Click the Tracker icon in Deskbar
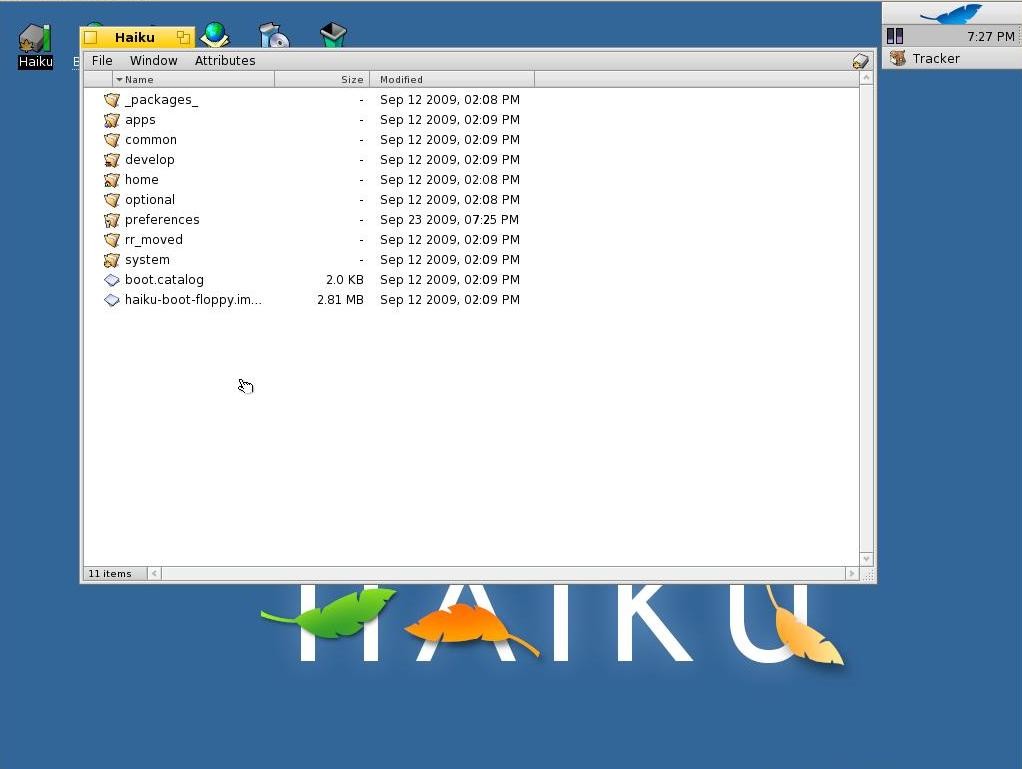 coord(898,59)
